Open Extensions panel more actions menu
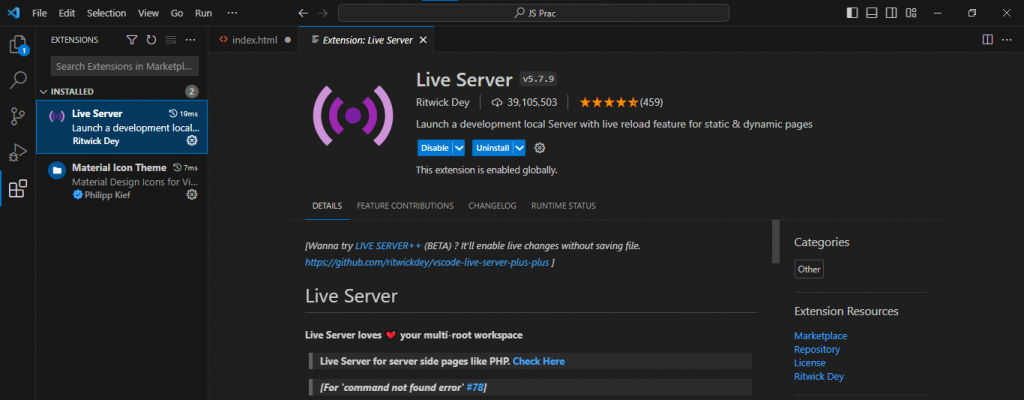This screenshot has width=1024, height=400. point(191,40)
